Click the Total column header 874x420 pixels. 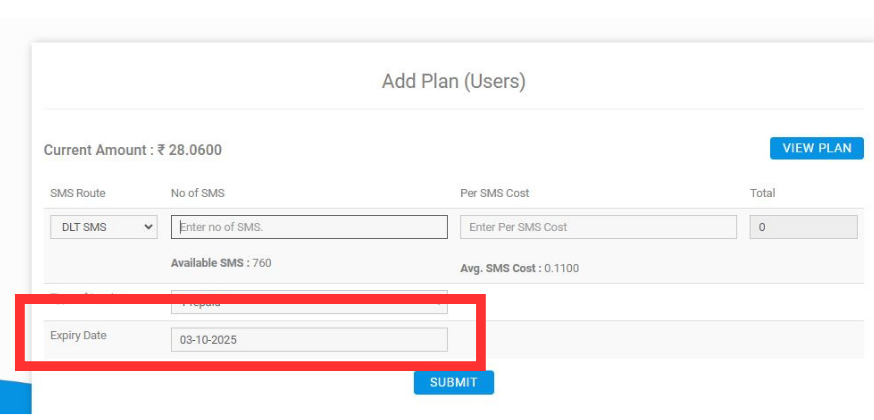[x=762, y=193]
